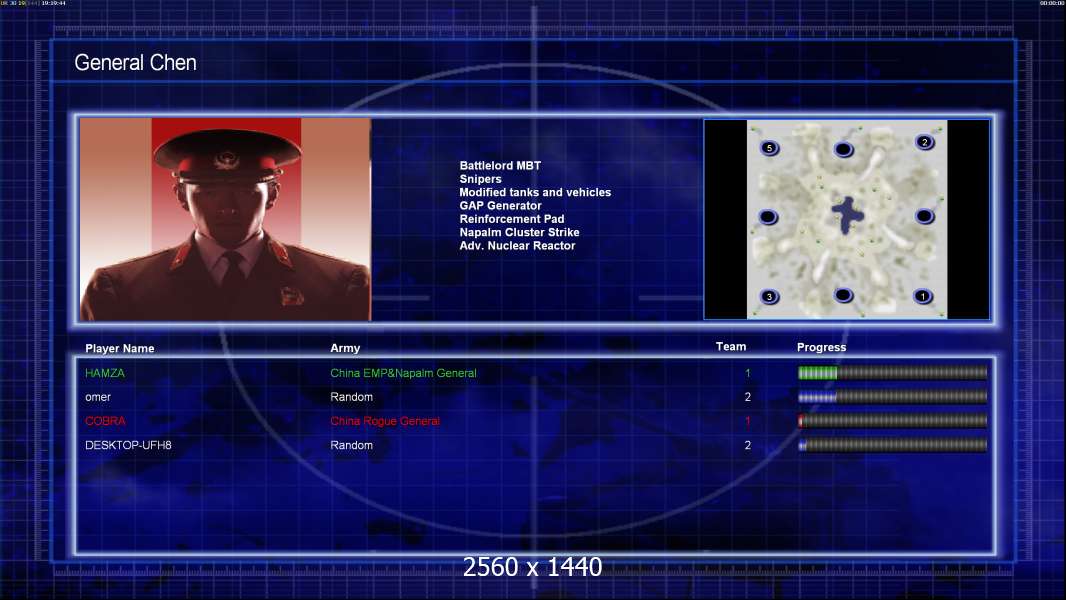Click "China EMP&Napalm General" army entry
Image resolution: width=1066 pixels, height=600 pixels.
pos(403,373)
